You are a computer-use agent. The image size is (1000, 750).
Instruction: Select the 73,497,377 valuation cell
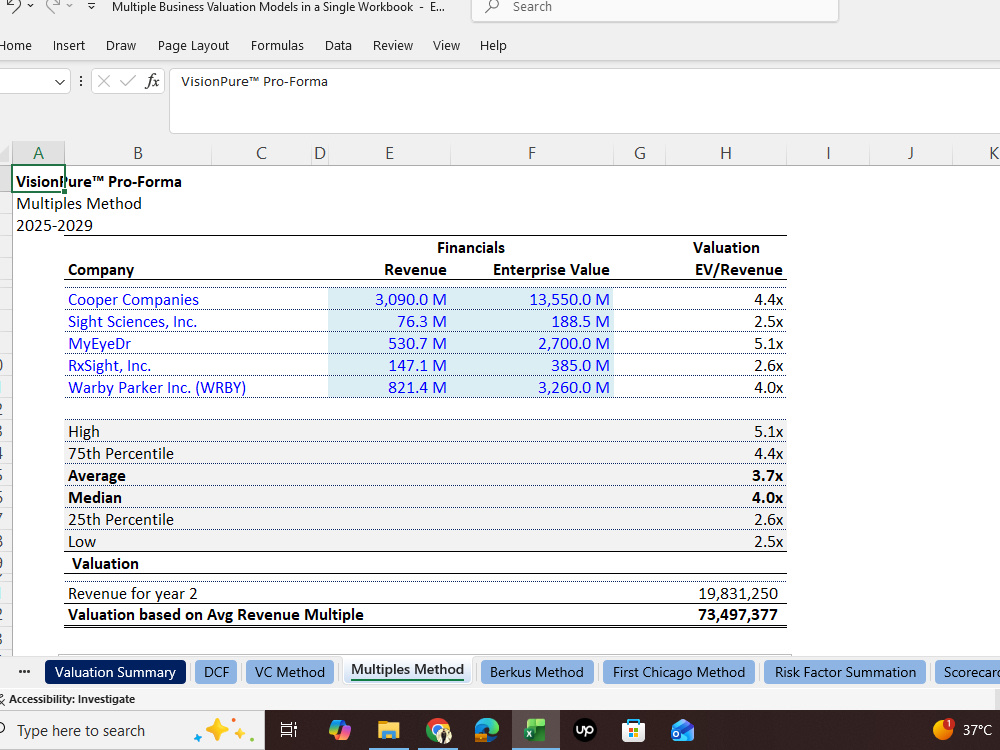click(x=725, y=615)
